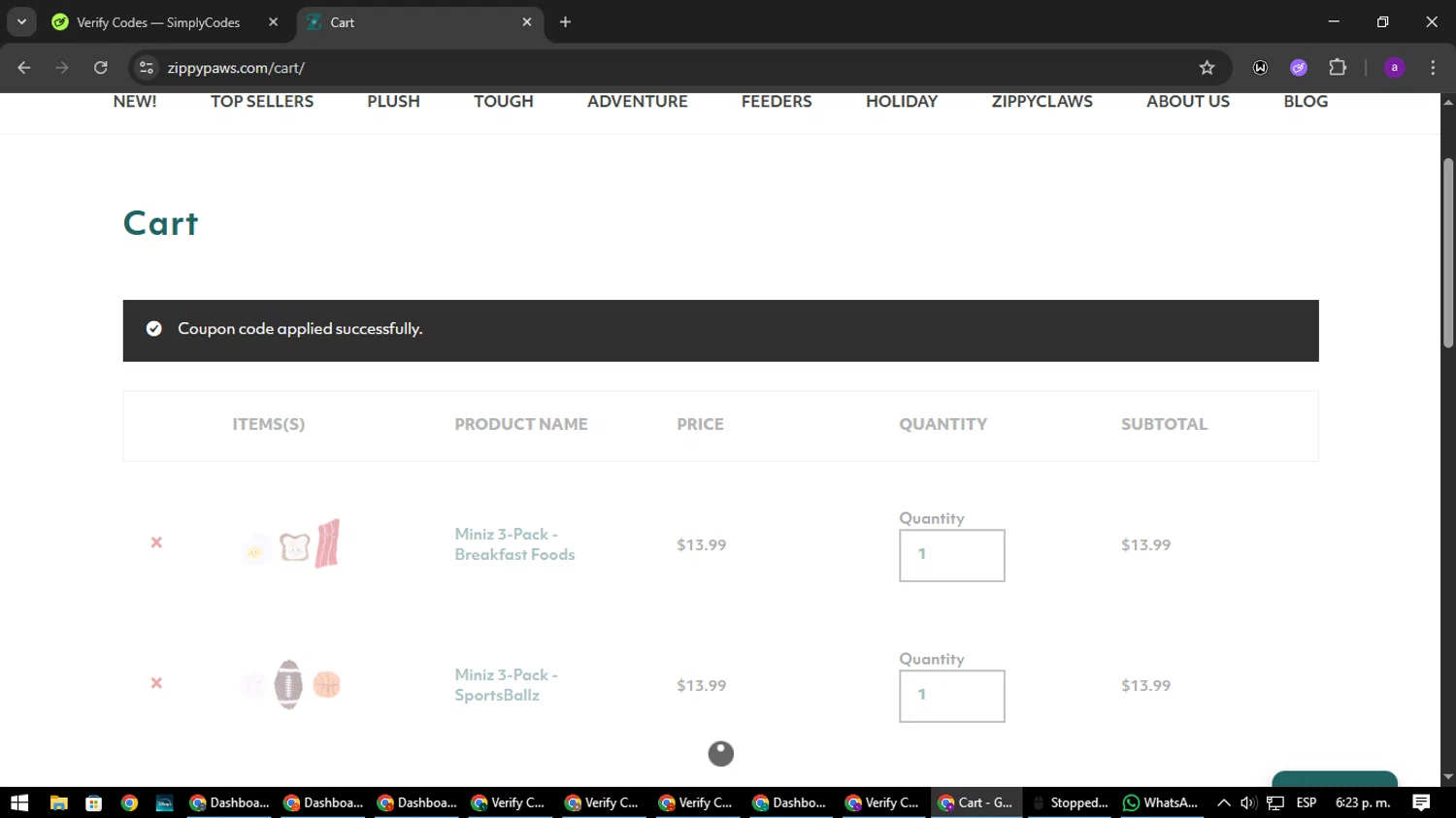Open the Windows Start menu
The image size is (1456, 818).
19,802
